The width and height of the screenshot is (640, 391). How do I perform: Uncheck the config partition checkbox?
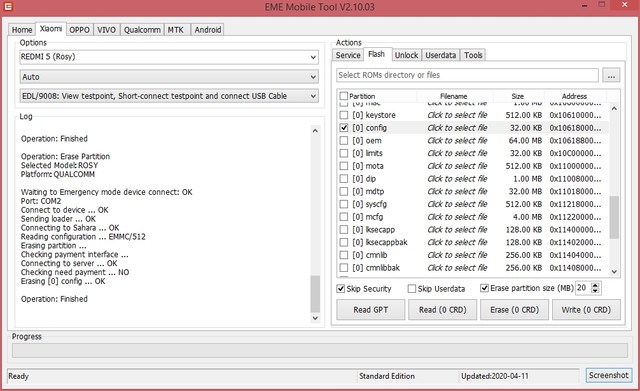(344, 128)
